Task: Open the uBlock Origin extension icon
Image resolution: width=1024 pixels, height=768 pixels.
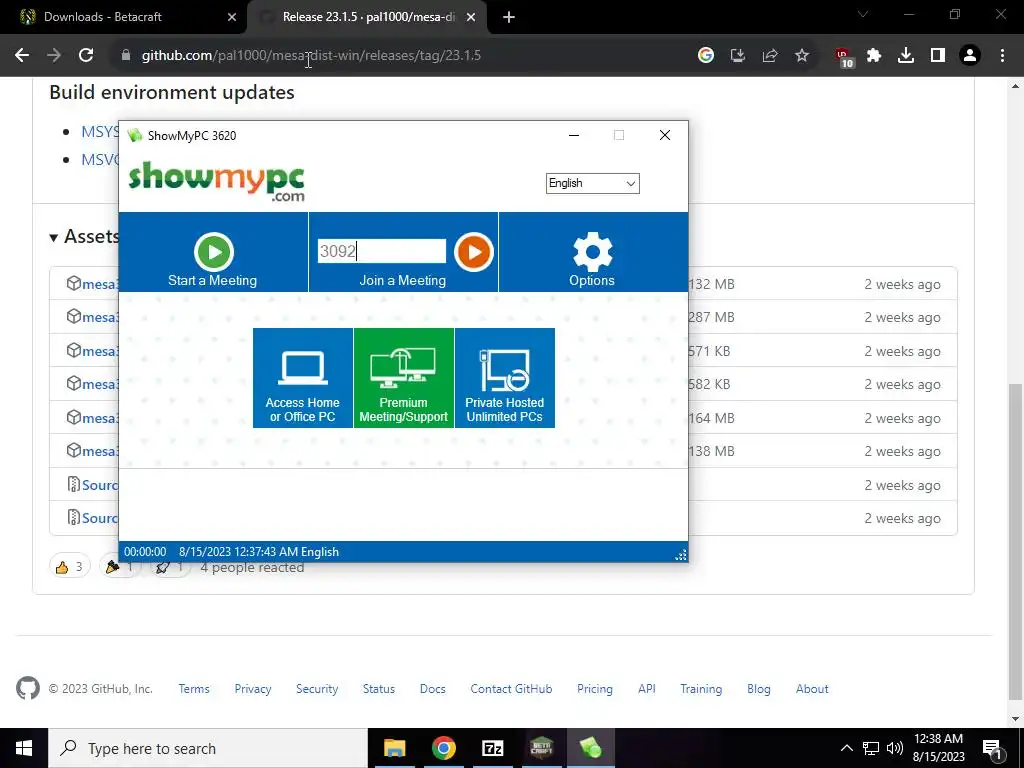Action: point(844,57)
